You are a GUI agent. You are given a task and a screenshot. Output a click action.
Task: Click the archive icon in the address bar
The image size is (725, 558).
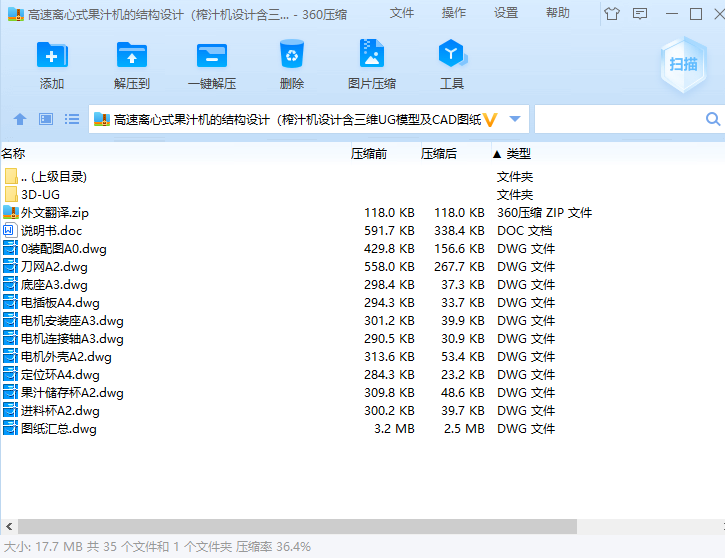point(102,119)
